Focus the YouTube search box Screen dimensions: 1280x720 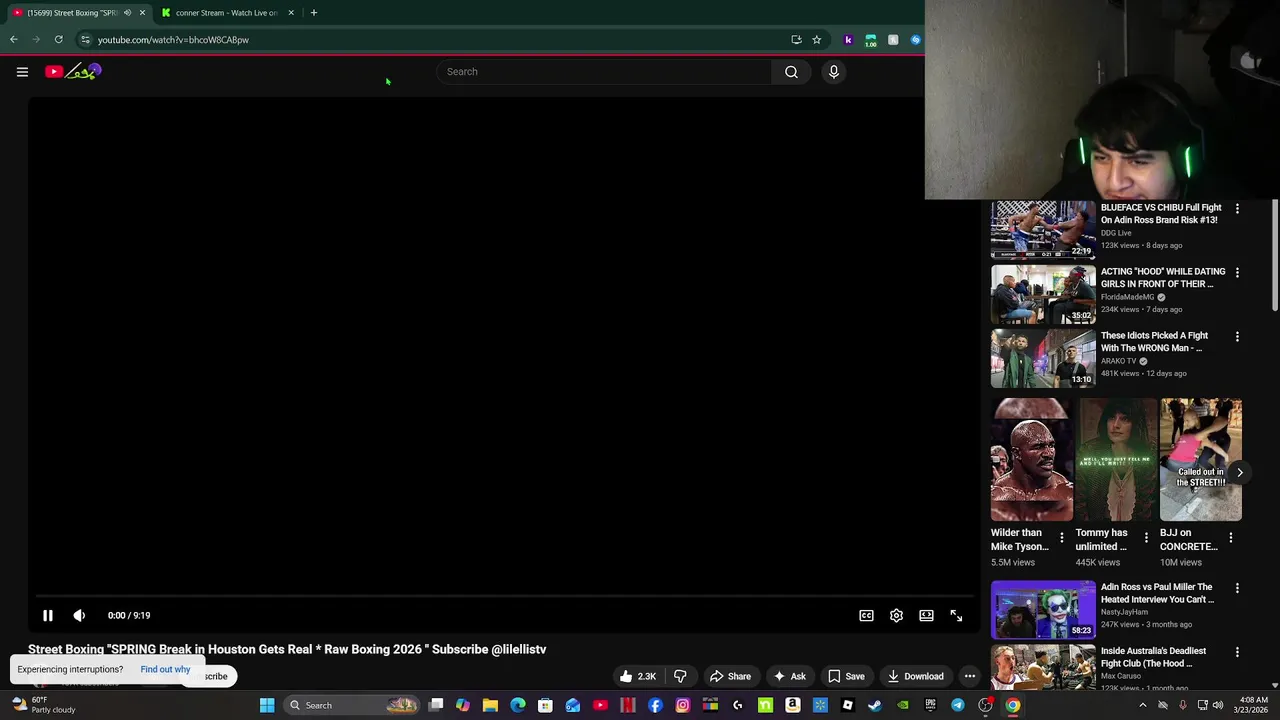pyautogui.click(x=605, y=71)
